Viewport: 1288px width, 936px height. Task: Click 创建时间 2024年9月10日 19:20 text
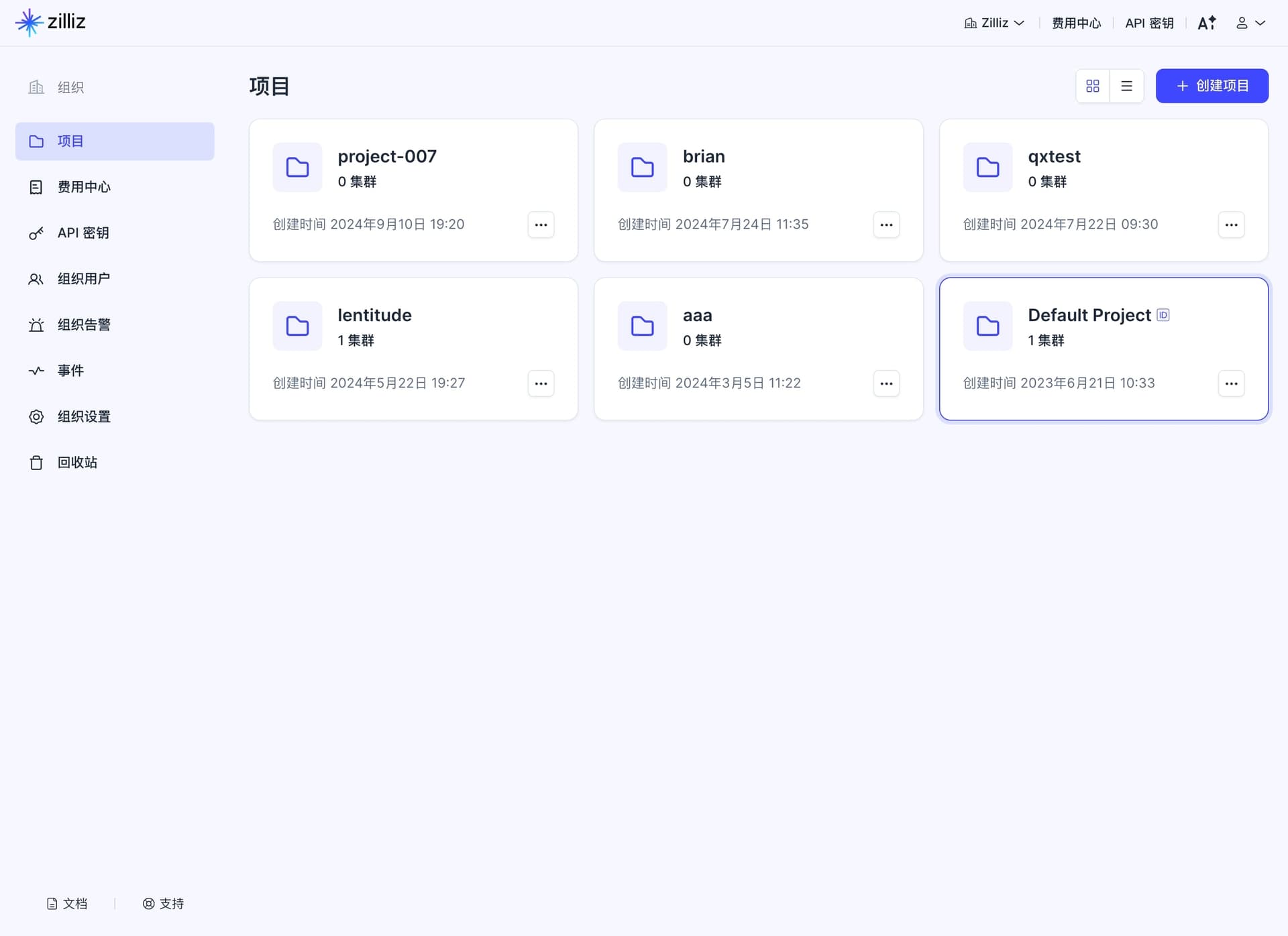click(x=368, y=224)
